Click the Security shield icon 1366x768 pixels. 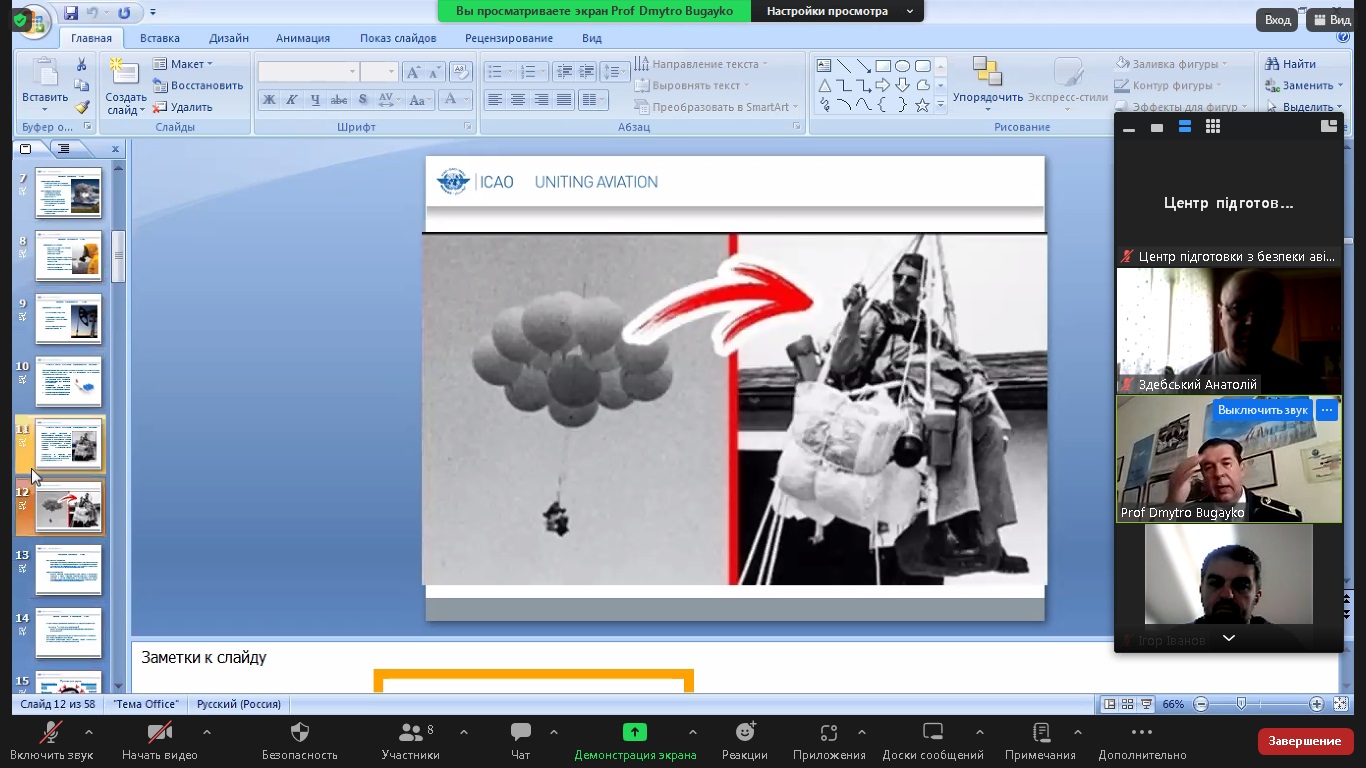tap(299, 733)
